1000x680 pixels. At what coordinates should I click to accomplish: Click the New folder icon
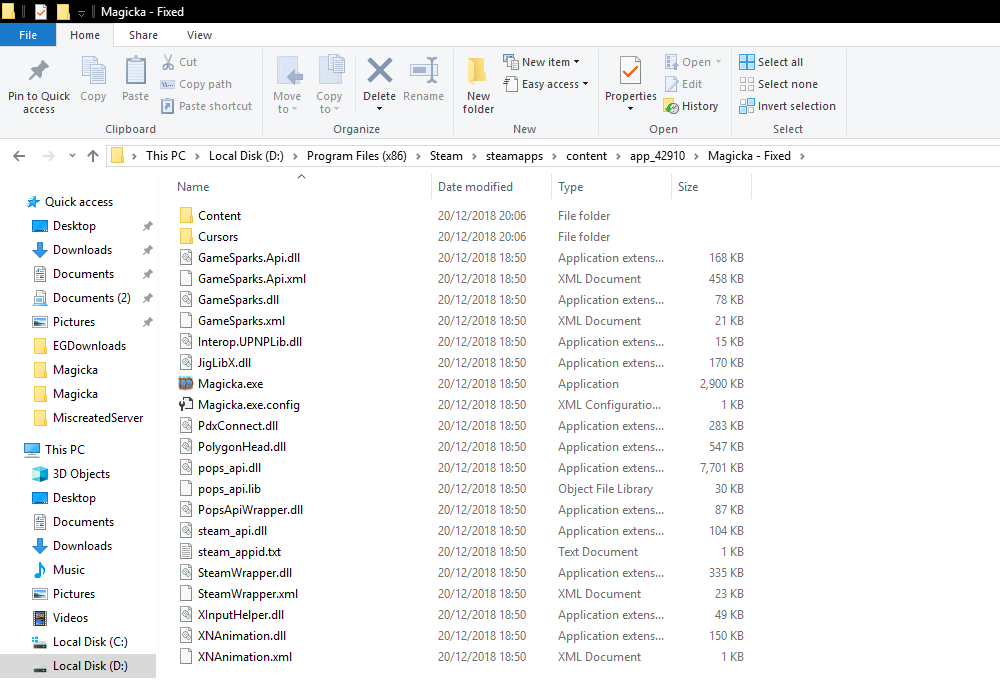pyautogui.click(x=478, y=70)
